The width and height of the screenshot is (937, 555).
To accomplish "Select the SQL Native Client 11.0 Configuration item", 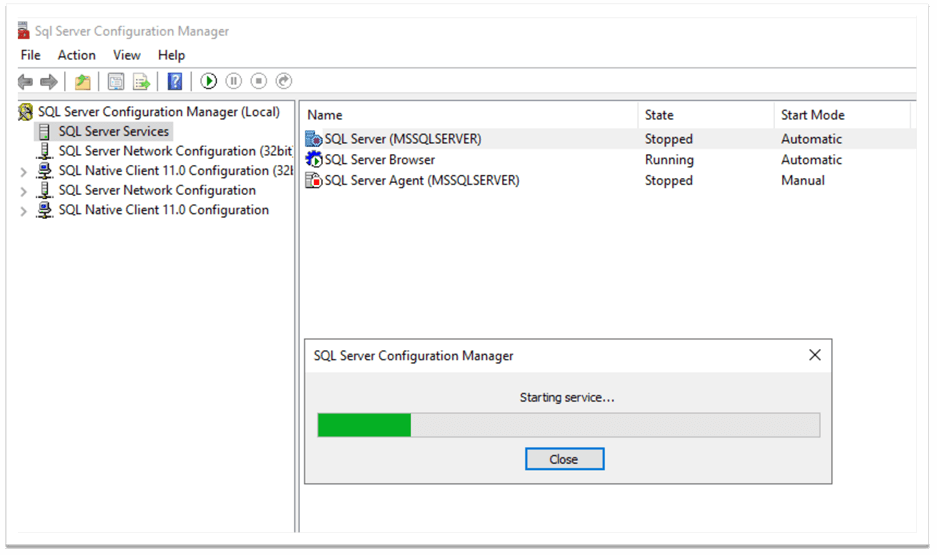I will 164,210.
